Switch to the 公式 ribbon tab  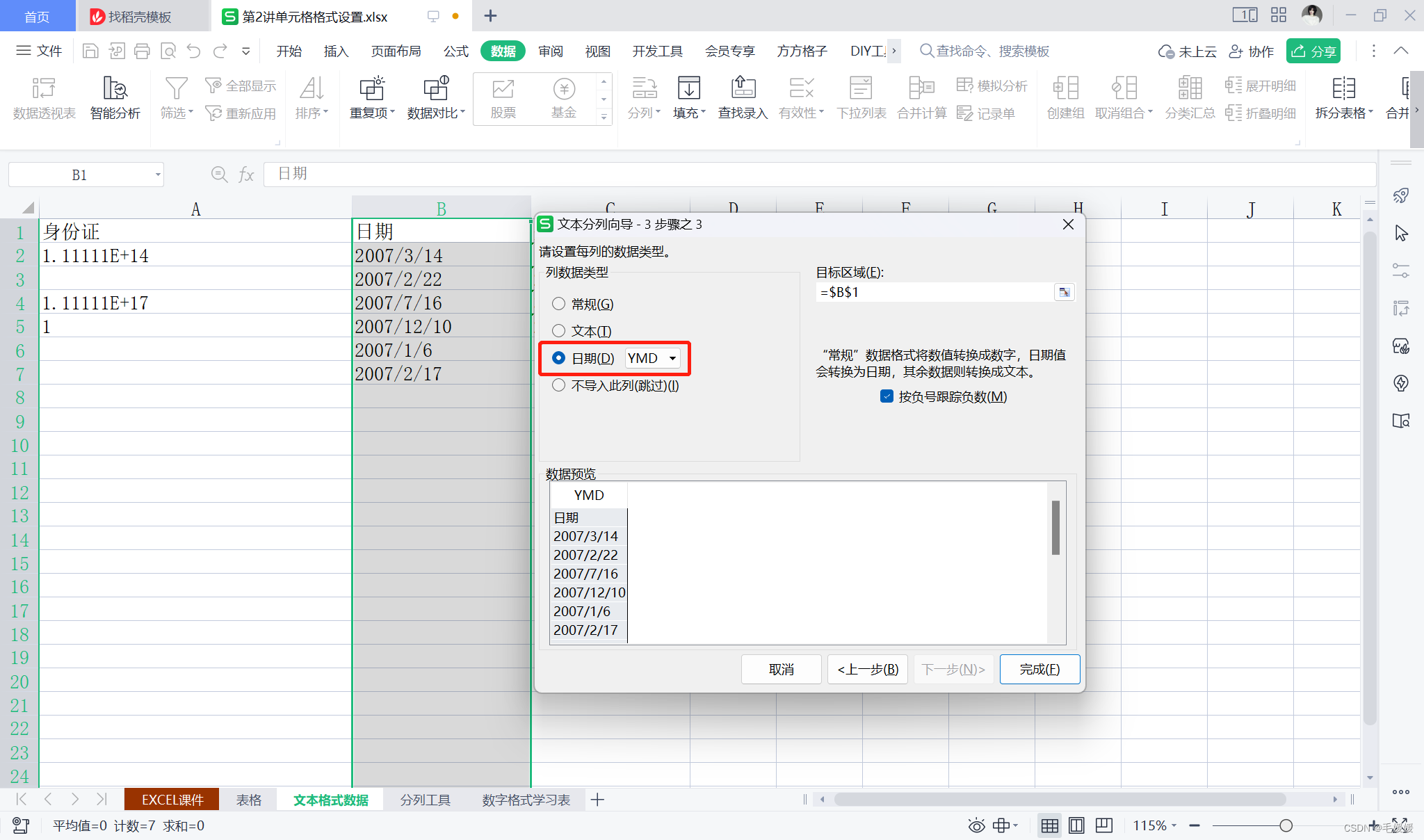[455, 51]
